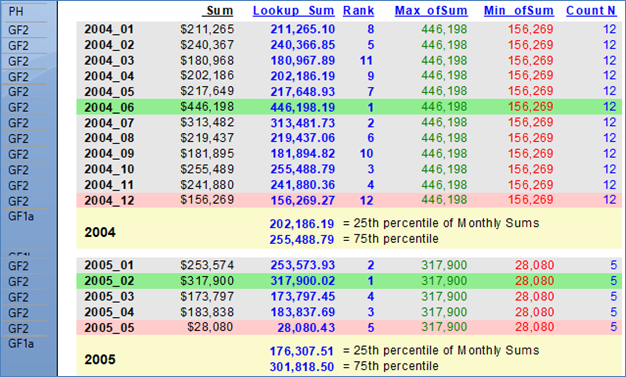Select the 240,366.85 Lookup Sum value
Viewport: 626px width, 377px height.
pos(303,45)
